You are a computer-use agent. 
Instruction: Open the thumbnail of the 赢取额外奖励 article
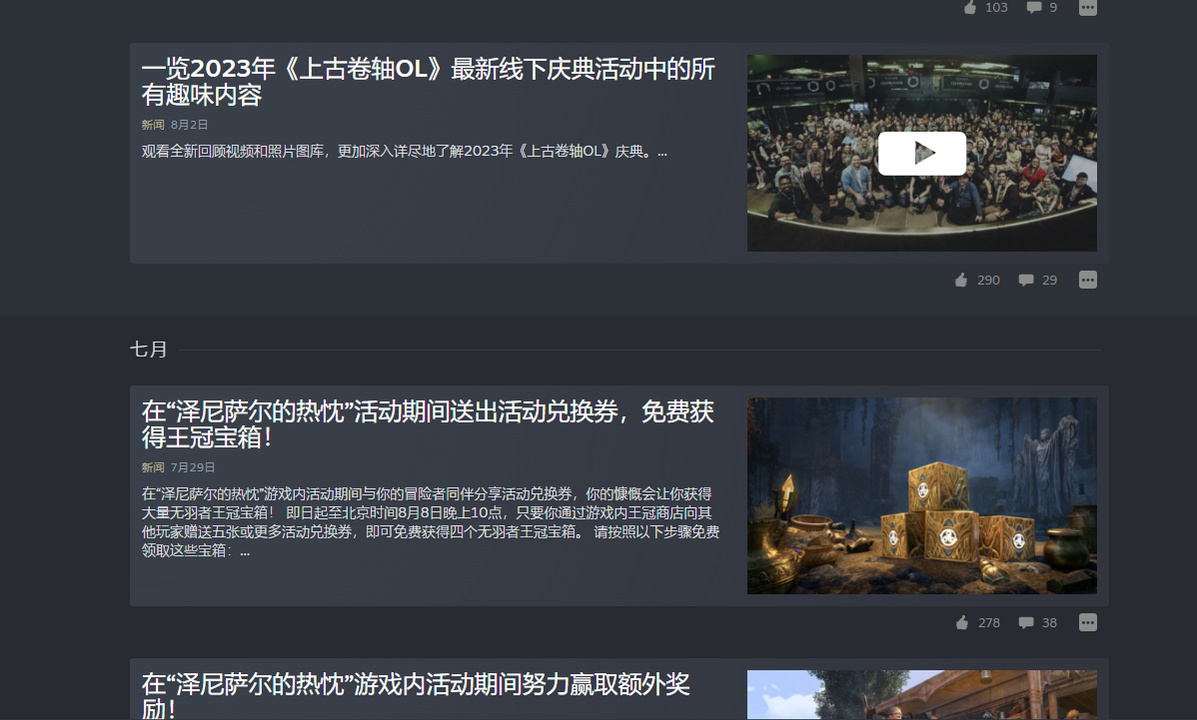[x=921, y=695]
